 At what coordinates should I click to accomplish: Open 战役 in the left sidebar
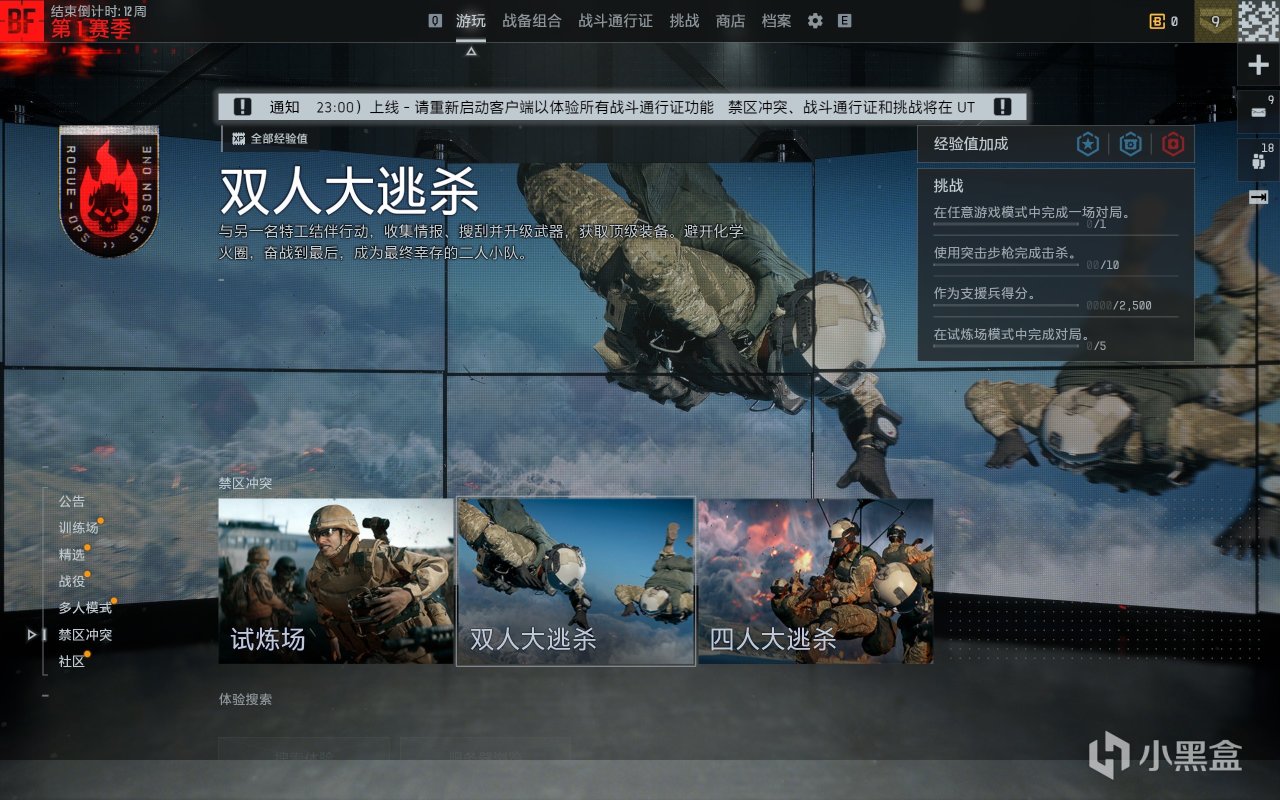pyautogui.click(x=72, y=581)
